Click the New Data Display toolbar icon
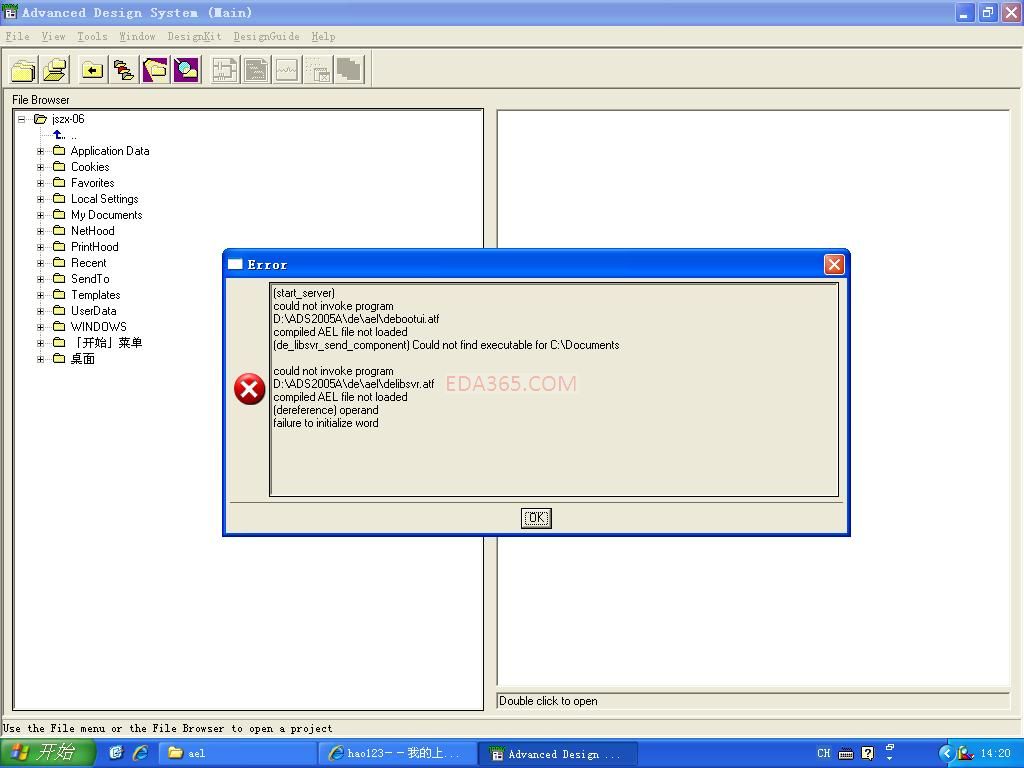The height and width of the screenshot is (768, 1024). pos(287,69)
